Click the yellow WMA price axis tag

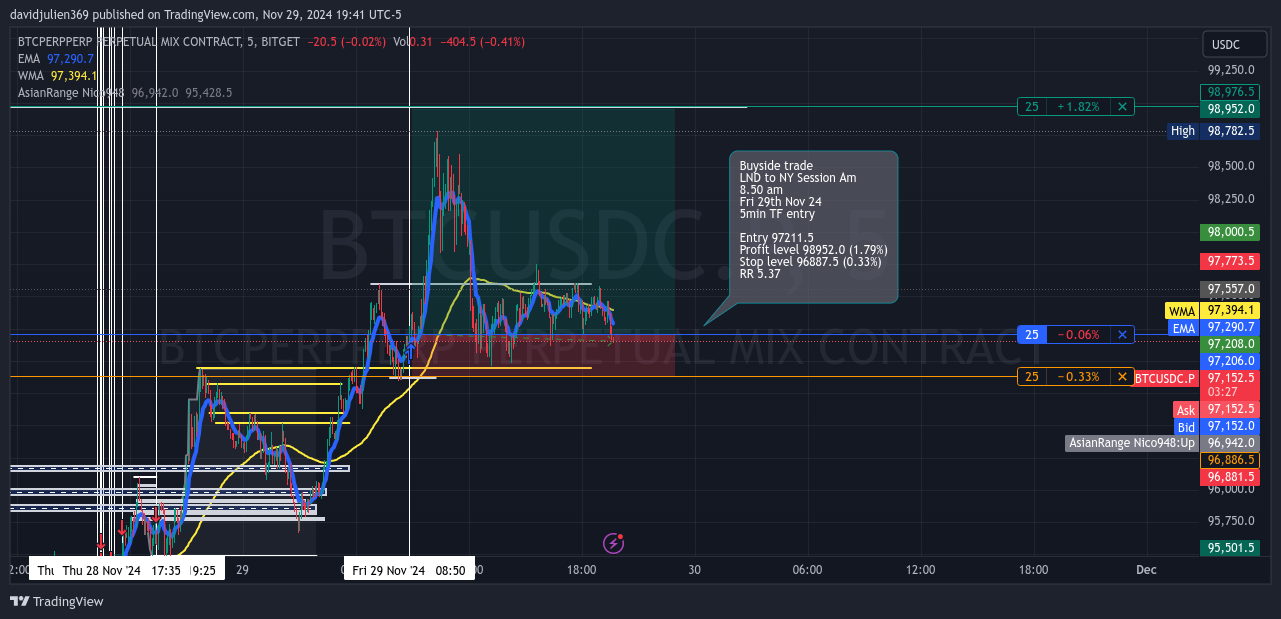click(1212, 311)
